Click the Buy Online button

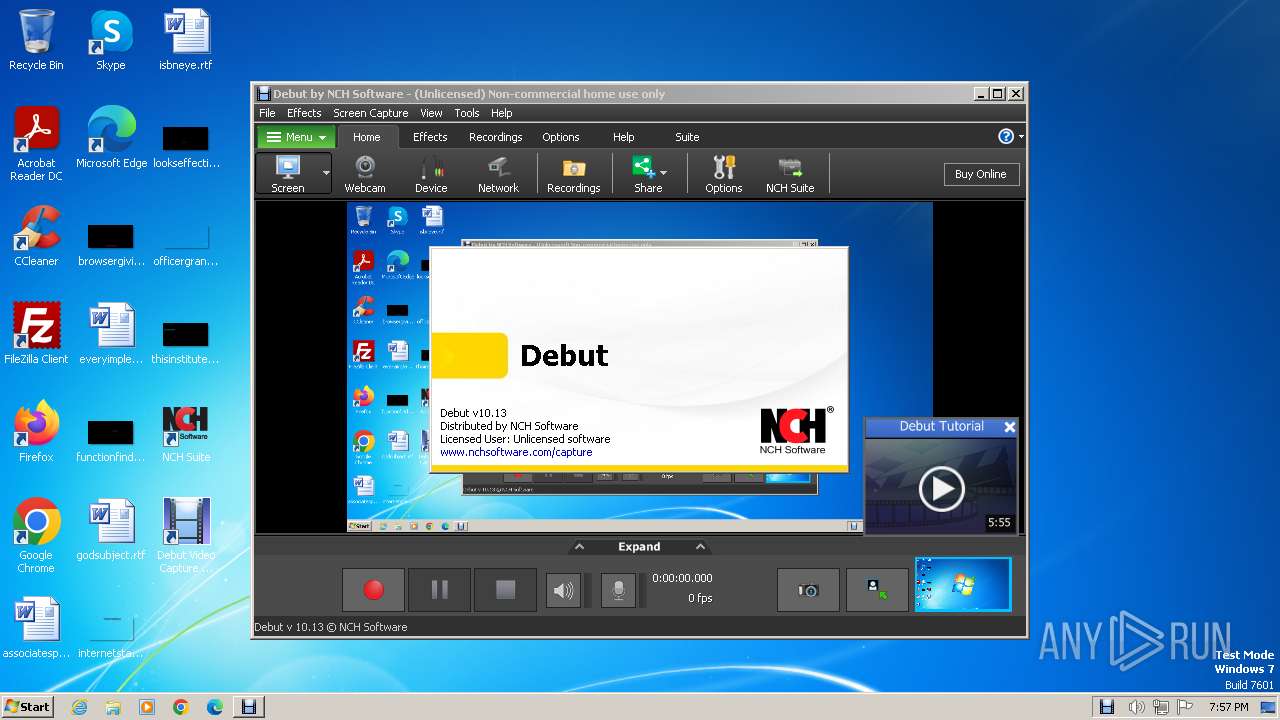[x=980, y=174]
